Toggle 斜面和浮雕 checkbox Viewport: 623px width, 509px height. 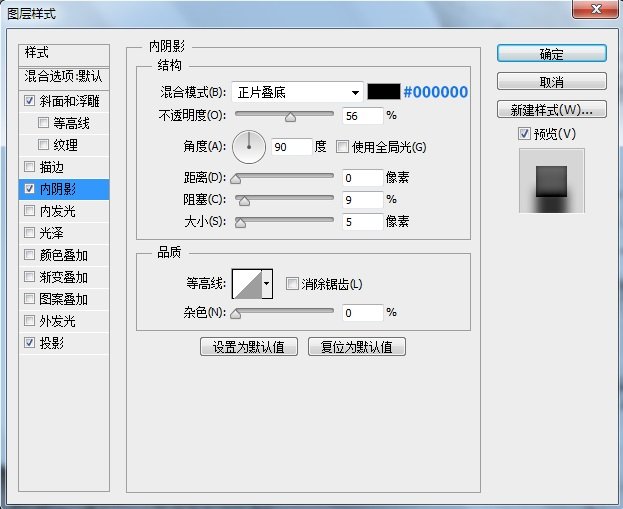pyautogui.click(x=29, y=100)
